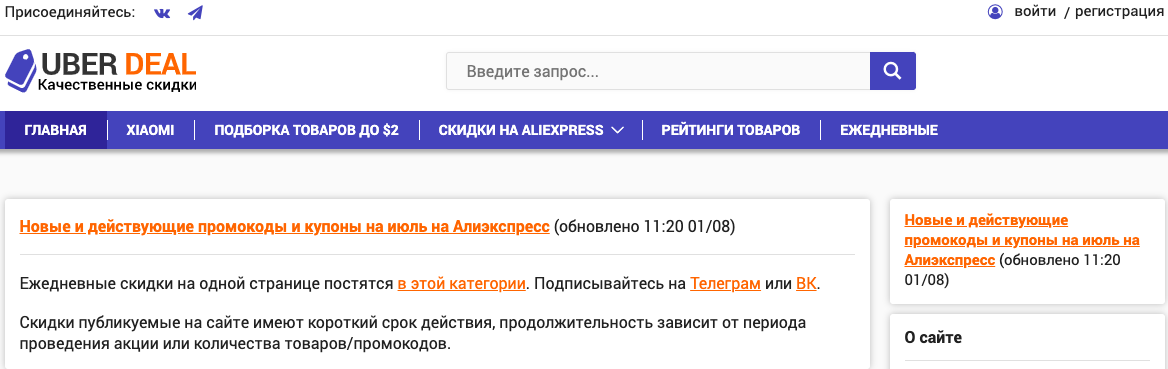The height and width of the screenshot is (369, 1168).
Task: Focus the Введите запрос search field
Action: (x=658, y=71)
